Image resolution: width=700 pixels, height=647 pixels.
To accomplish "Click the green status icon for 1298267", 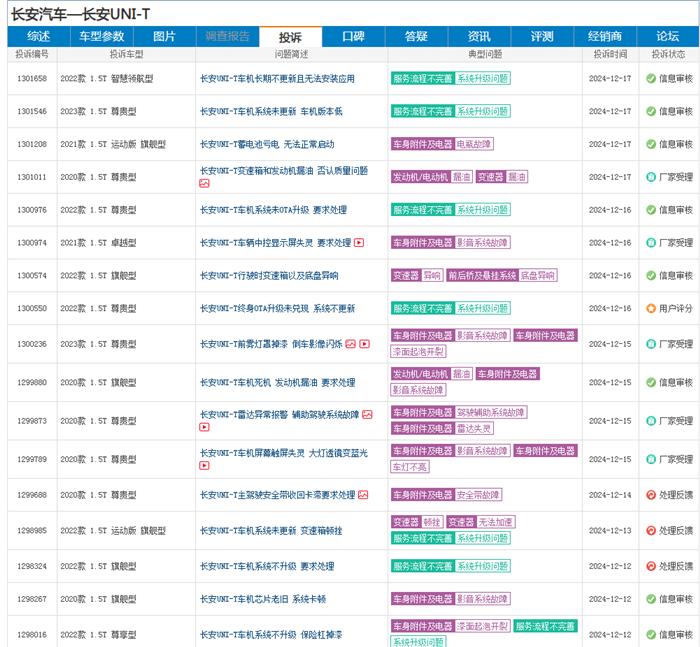I will (651, 599).
